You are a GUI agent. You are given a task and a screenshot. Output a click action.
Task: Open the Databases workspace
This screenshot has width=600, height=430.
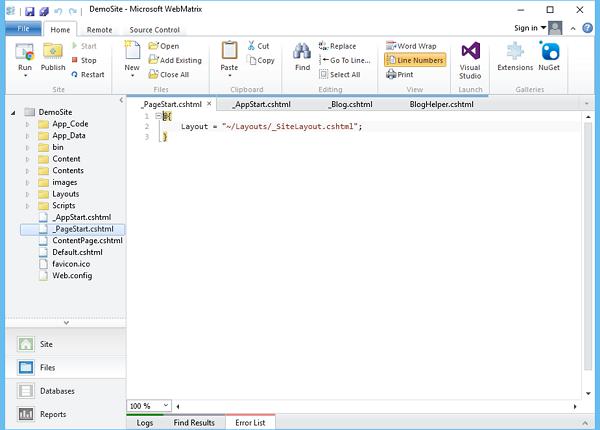point(66,391)
